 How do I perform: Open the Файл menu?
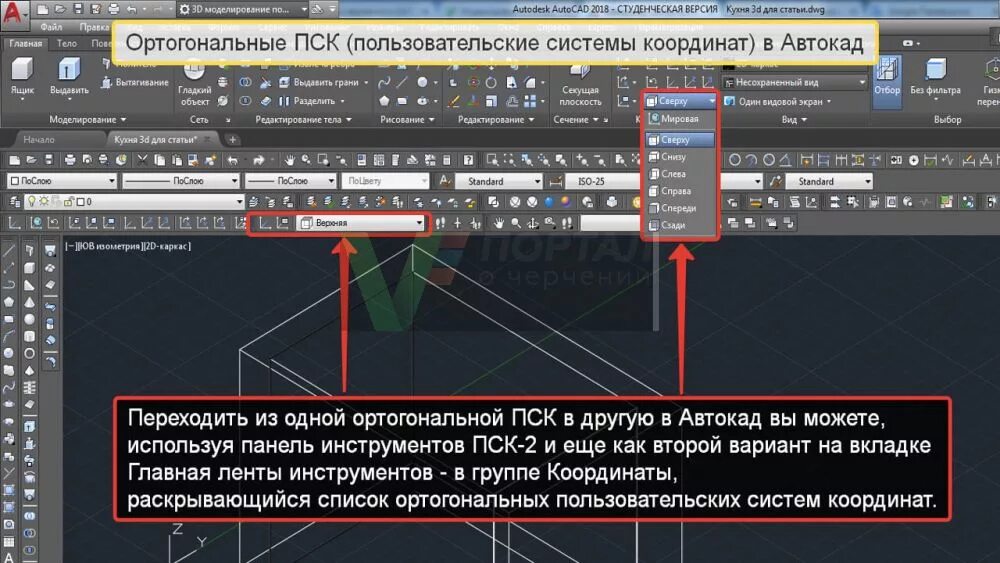click(51, 27)
